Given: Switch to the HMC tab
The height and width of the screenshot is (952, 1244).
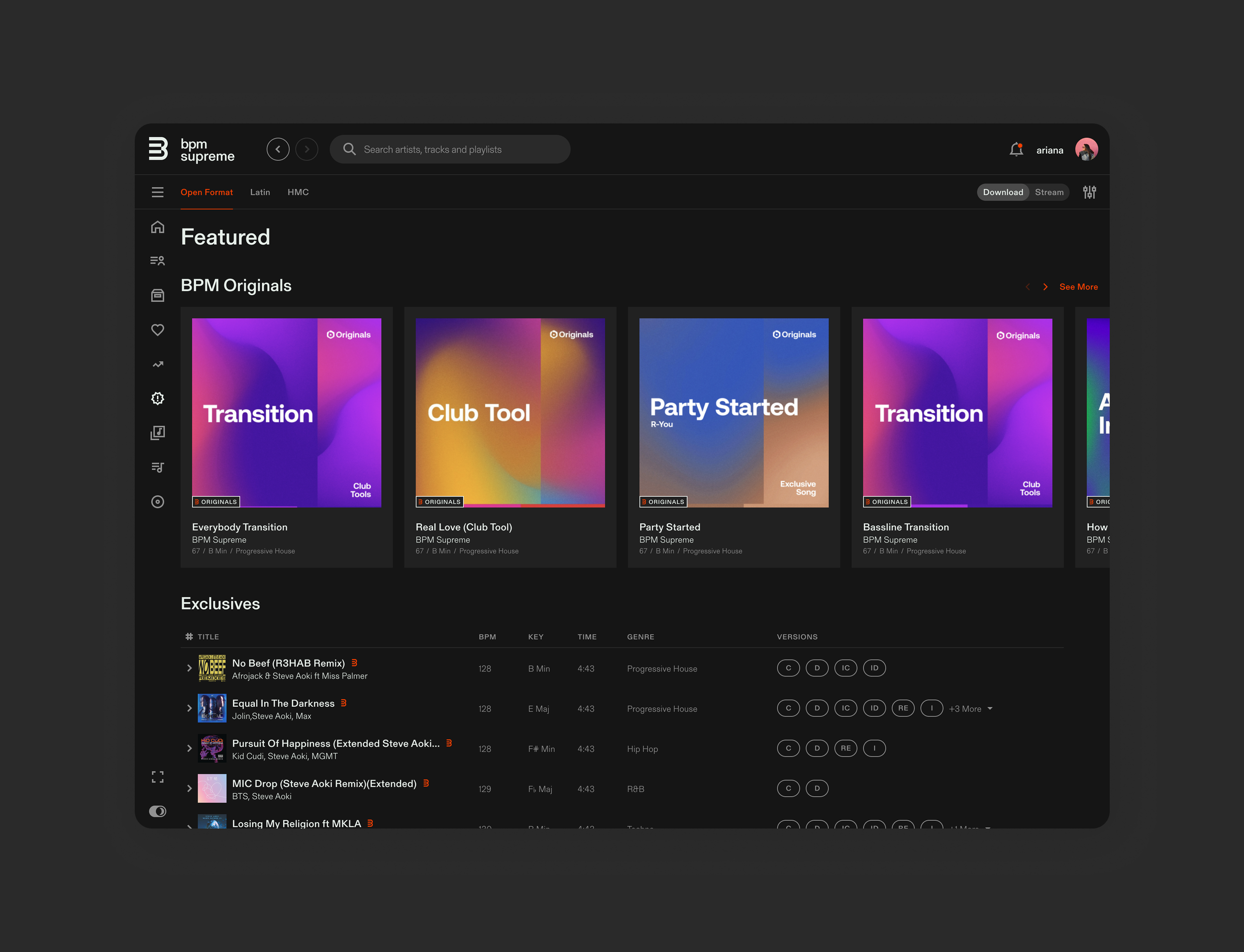Looking at the screenshot, I should [298, 192].
